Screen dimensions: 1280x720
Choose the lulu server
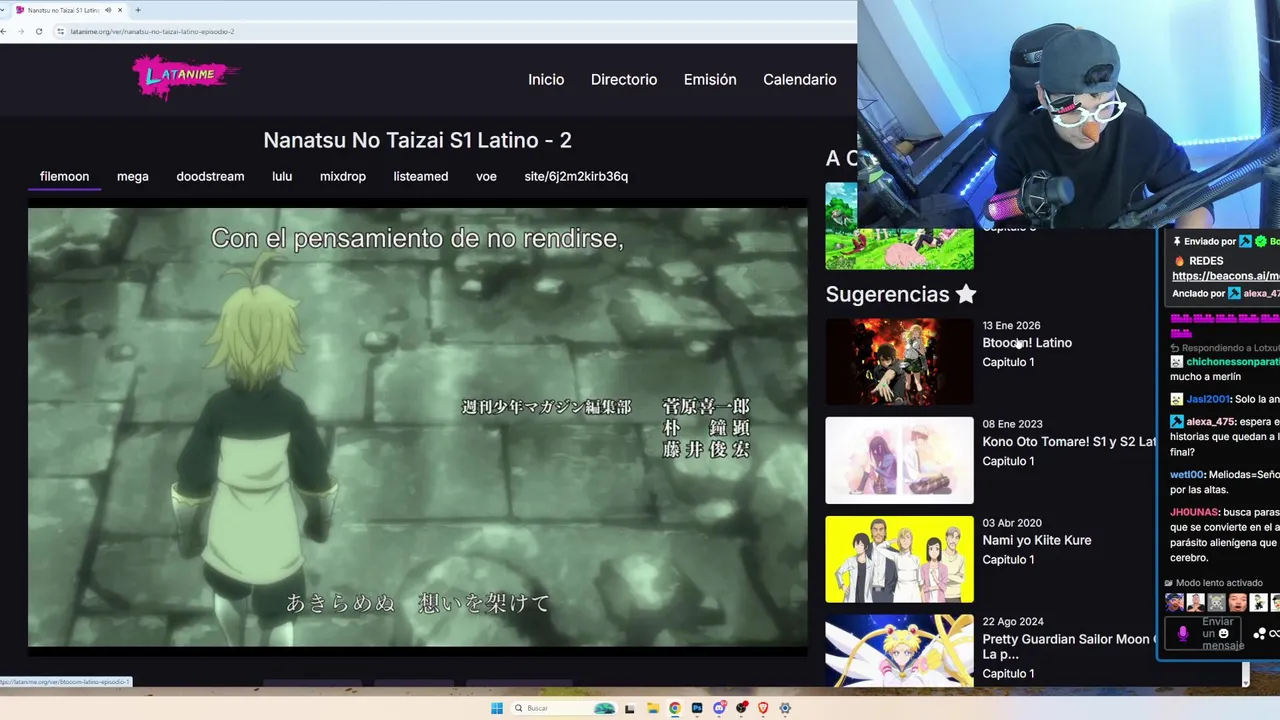coord(282,176)
